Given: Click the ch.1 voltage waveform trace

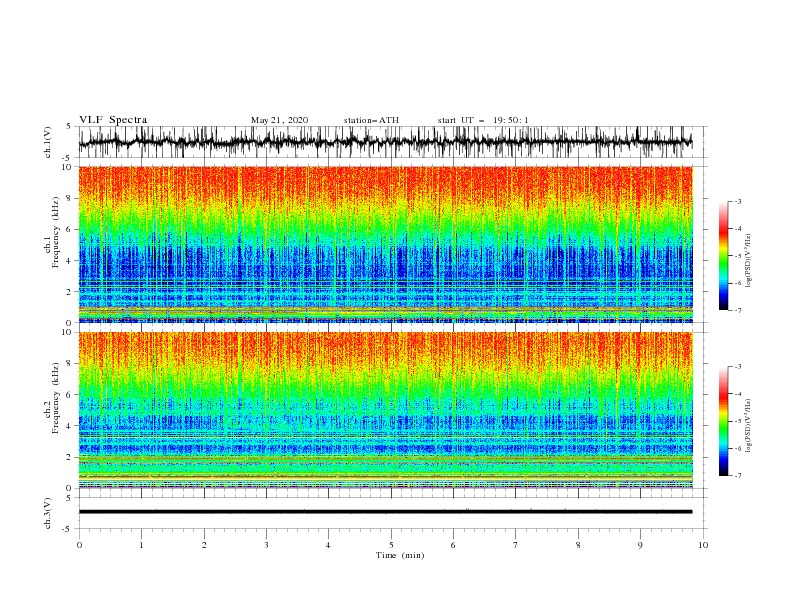Looking at the screenshot, I should click(x=385, y=142).
